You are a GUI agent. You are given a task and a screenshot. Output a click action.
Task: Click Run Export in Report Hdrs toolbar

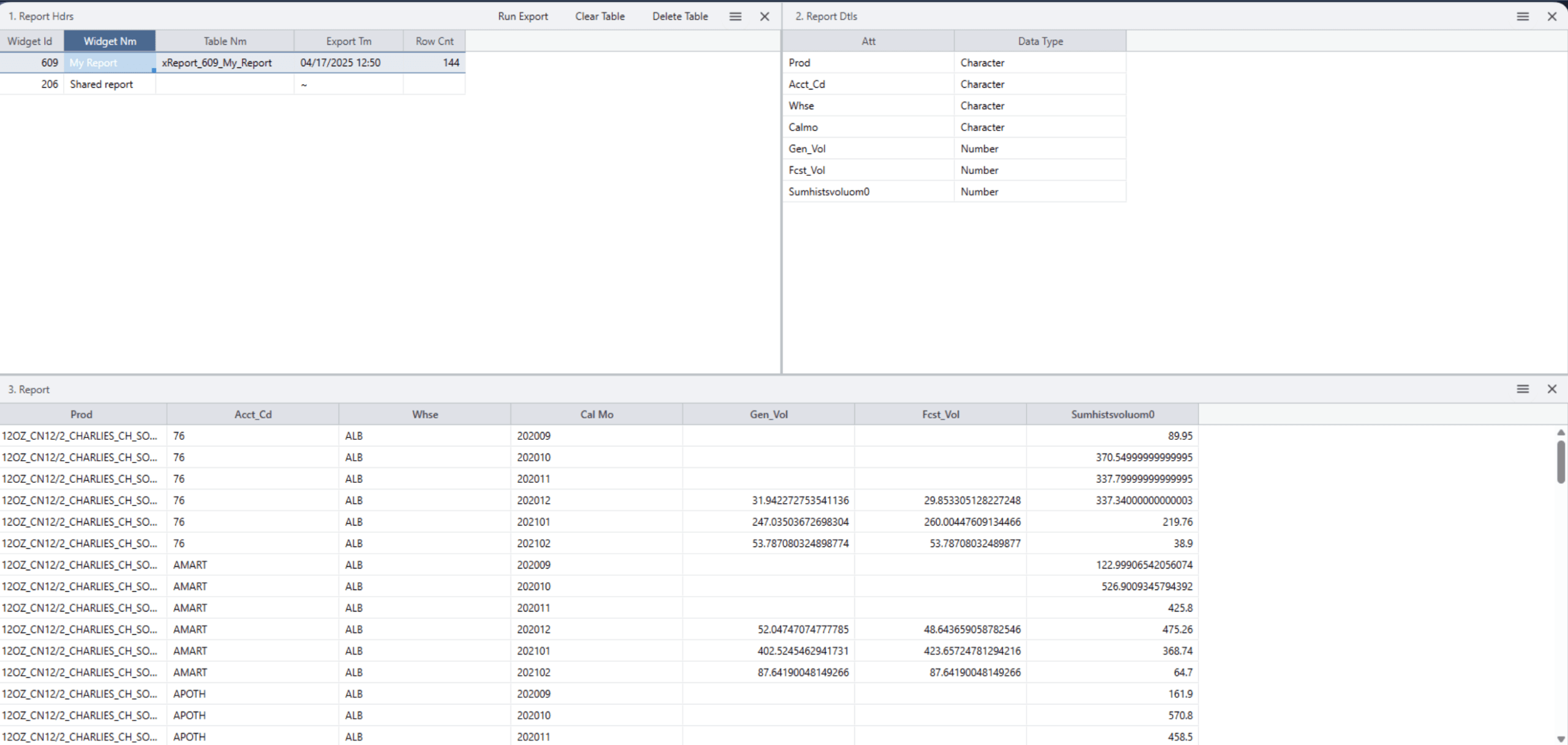point(522,16)
